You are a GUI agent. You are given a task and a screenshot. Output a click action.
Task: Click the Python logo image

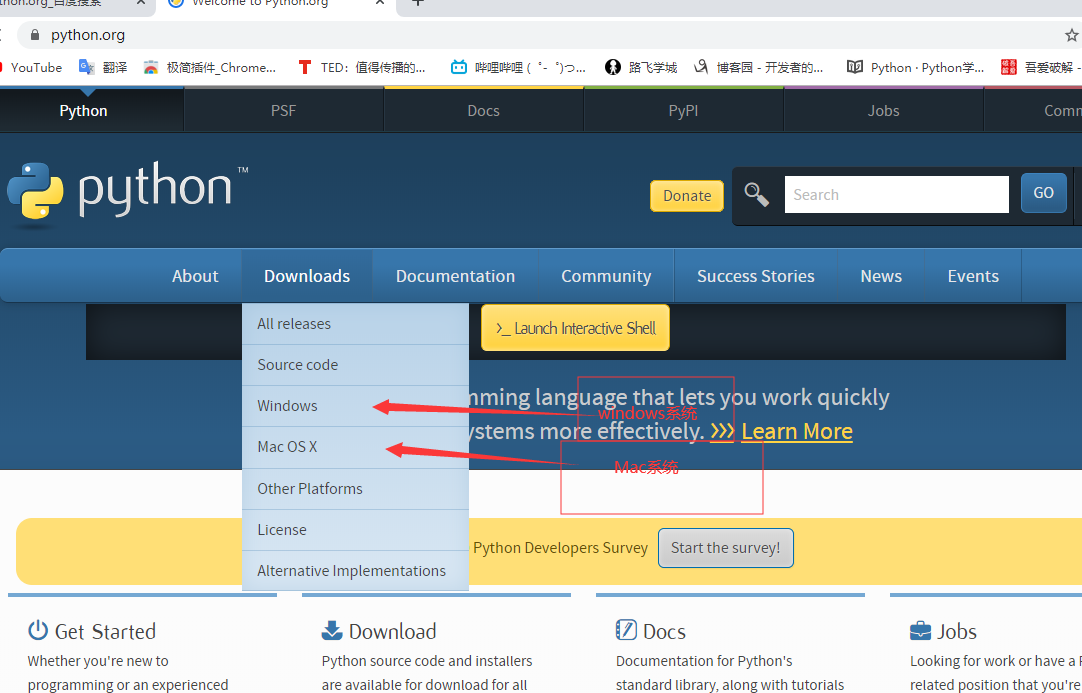[x=126, y=194]
